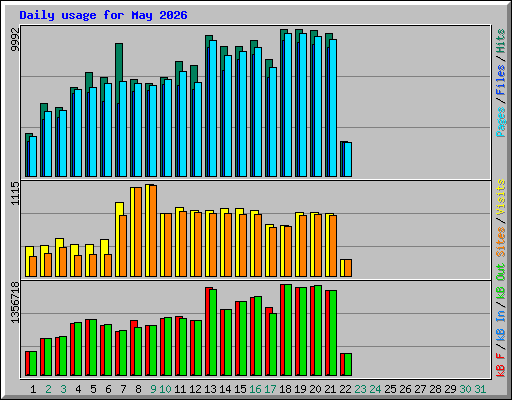Select day 28 on the x-axis

435,389
